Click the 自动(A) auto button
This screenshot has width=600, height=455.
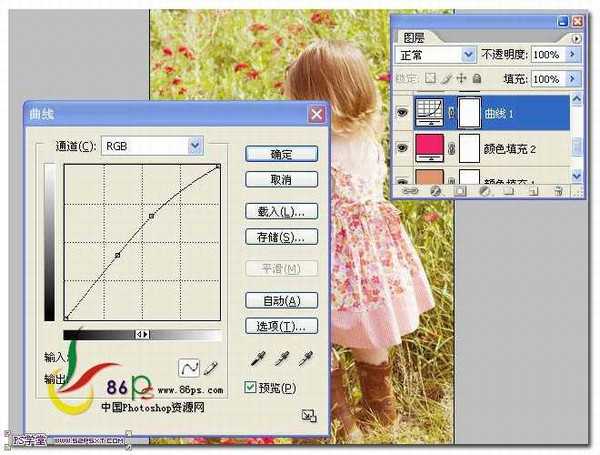(x=281, y=301)
